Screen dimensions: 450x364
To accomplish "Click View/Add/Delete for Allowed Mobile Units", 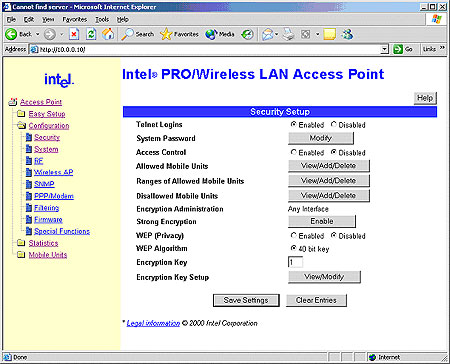I will [x=329, y=166].
